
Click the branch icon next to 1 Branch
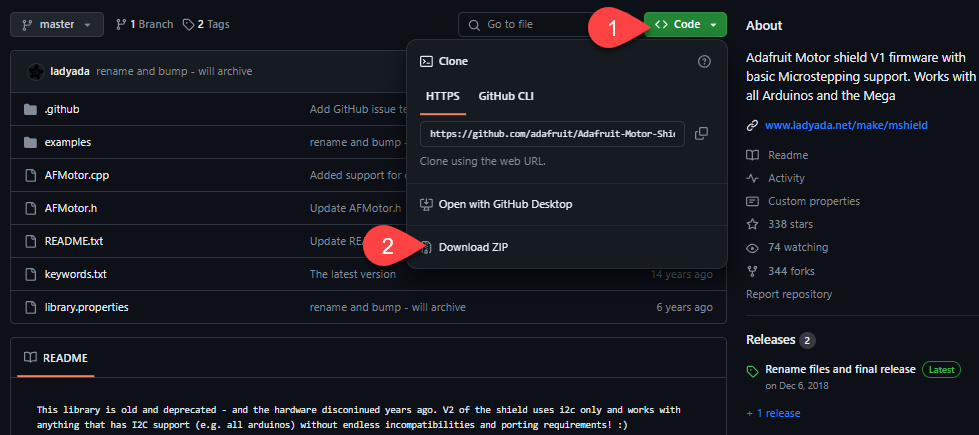(121, 24)
